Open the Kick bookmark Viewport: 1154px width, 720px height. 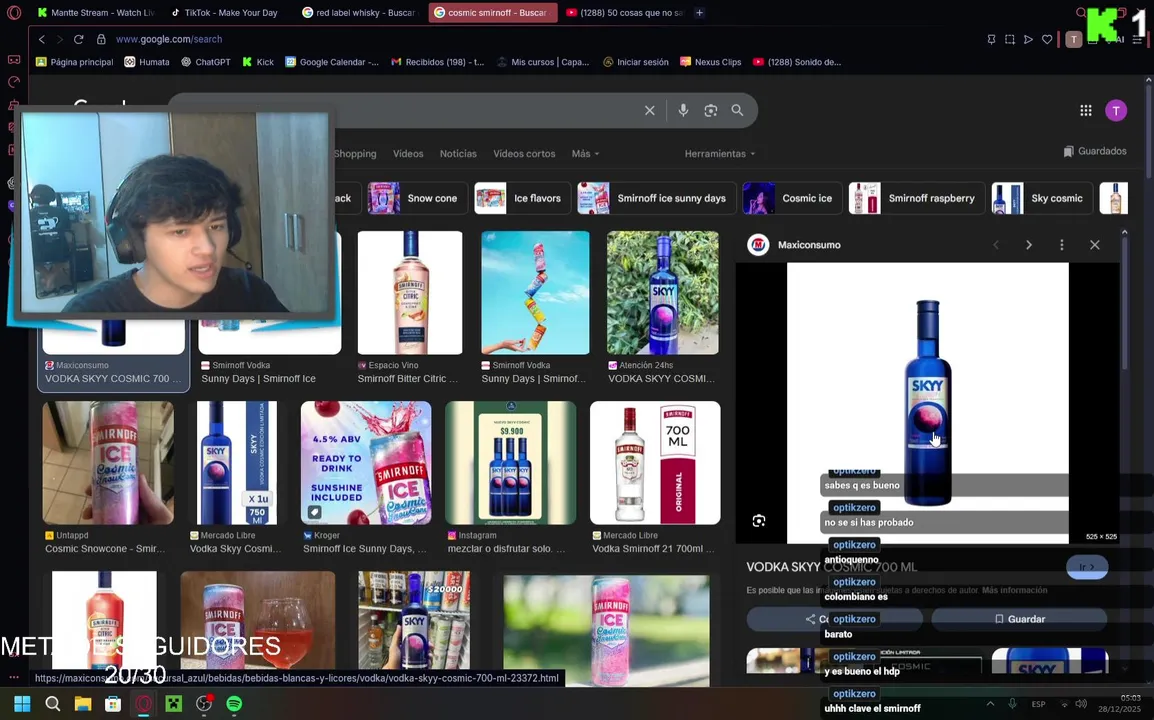[x=258, y=62]
